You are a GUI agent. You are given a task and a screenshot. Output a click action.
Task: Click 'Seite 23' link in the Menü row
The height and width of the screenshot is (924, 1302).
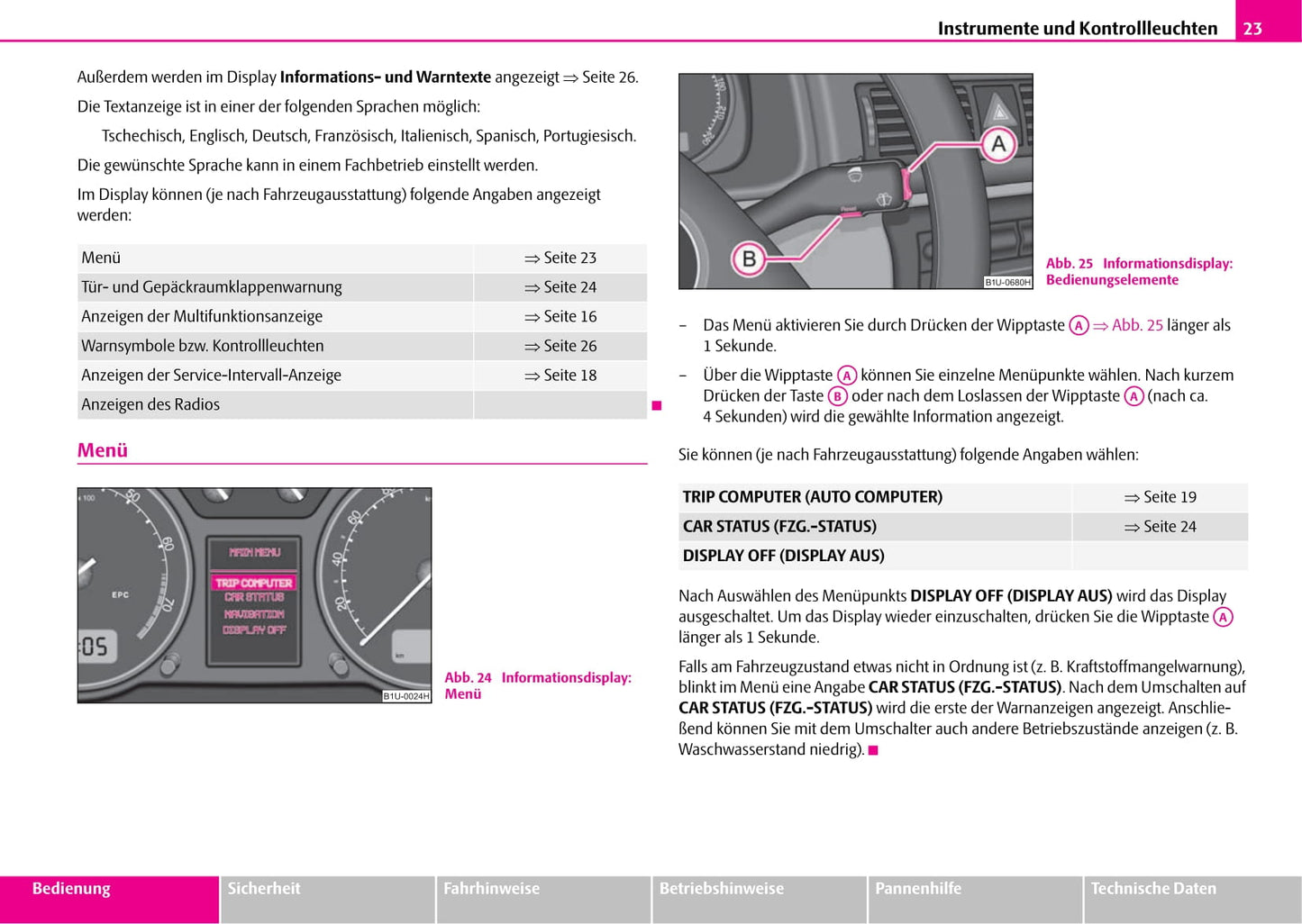(560, 258)
